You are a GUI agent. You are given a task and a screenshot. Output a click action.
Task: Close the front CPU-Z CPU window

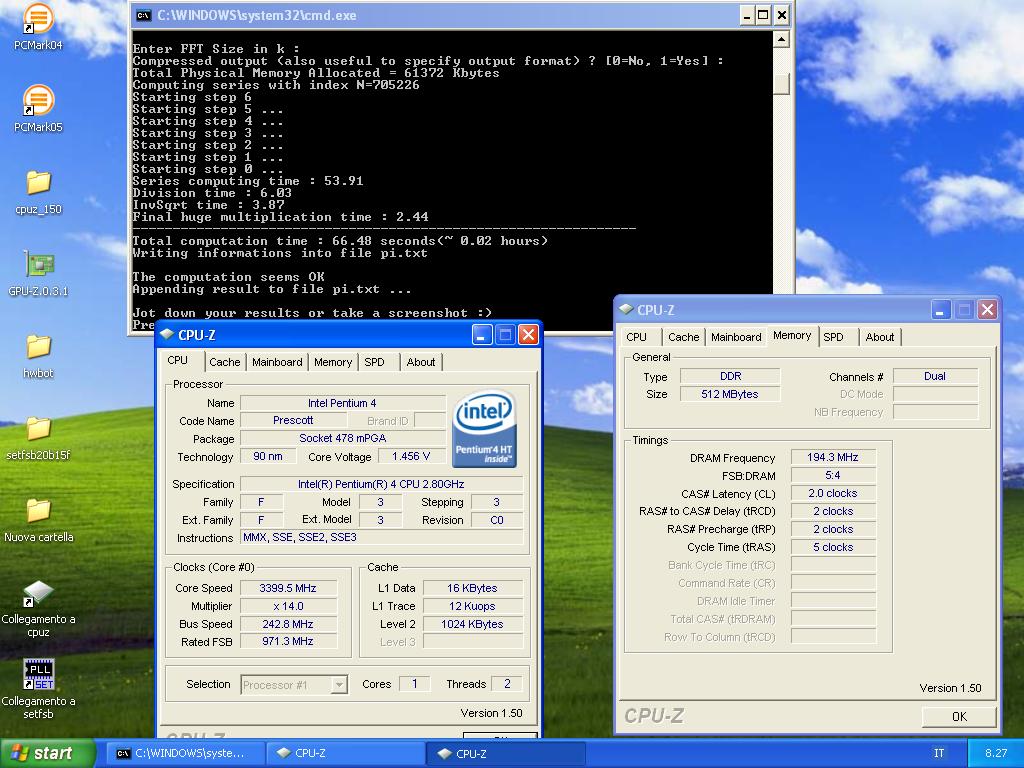tap(528, 335)
